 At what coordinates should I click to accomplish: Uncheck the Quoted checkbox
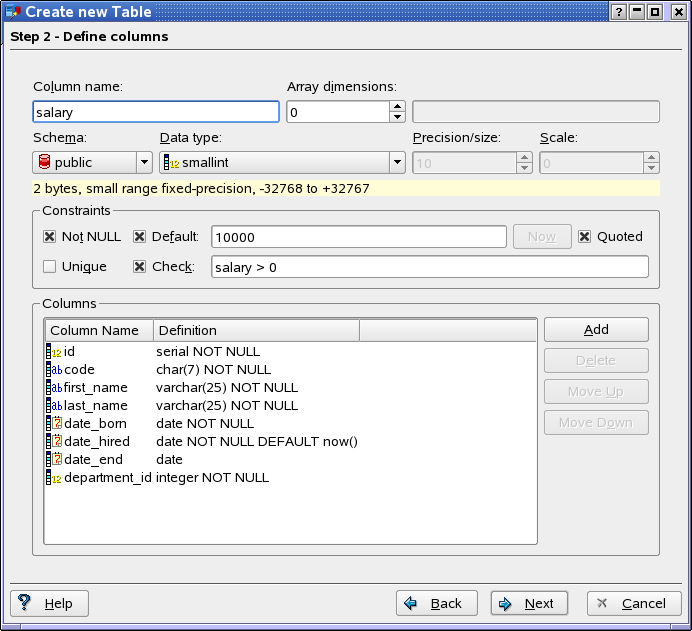point(584,237)
